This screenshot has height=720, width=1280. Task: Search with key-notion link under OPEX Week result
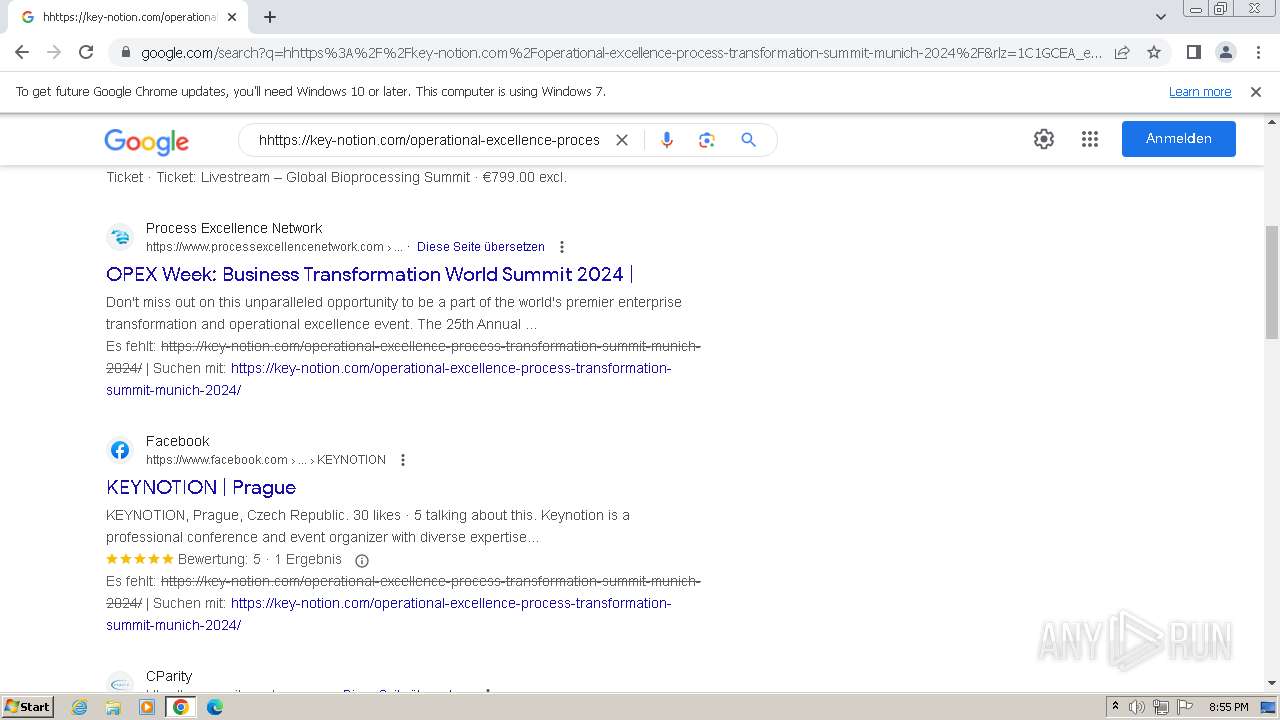[x=389, y=379]
